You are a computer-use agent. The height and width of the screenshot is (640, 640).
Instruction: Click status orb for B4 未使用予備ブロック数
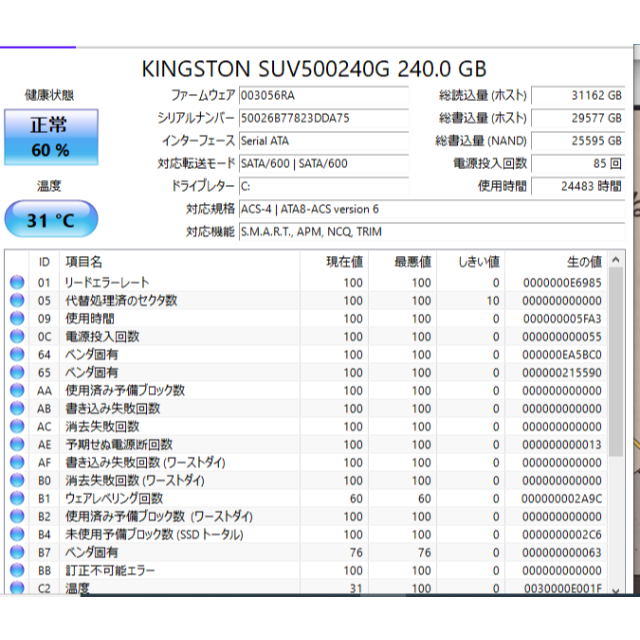(17, 534)
